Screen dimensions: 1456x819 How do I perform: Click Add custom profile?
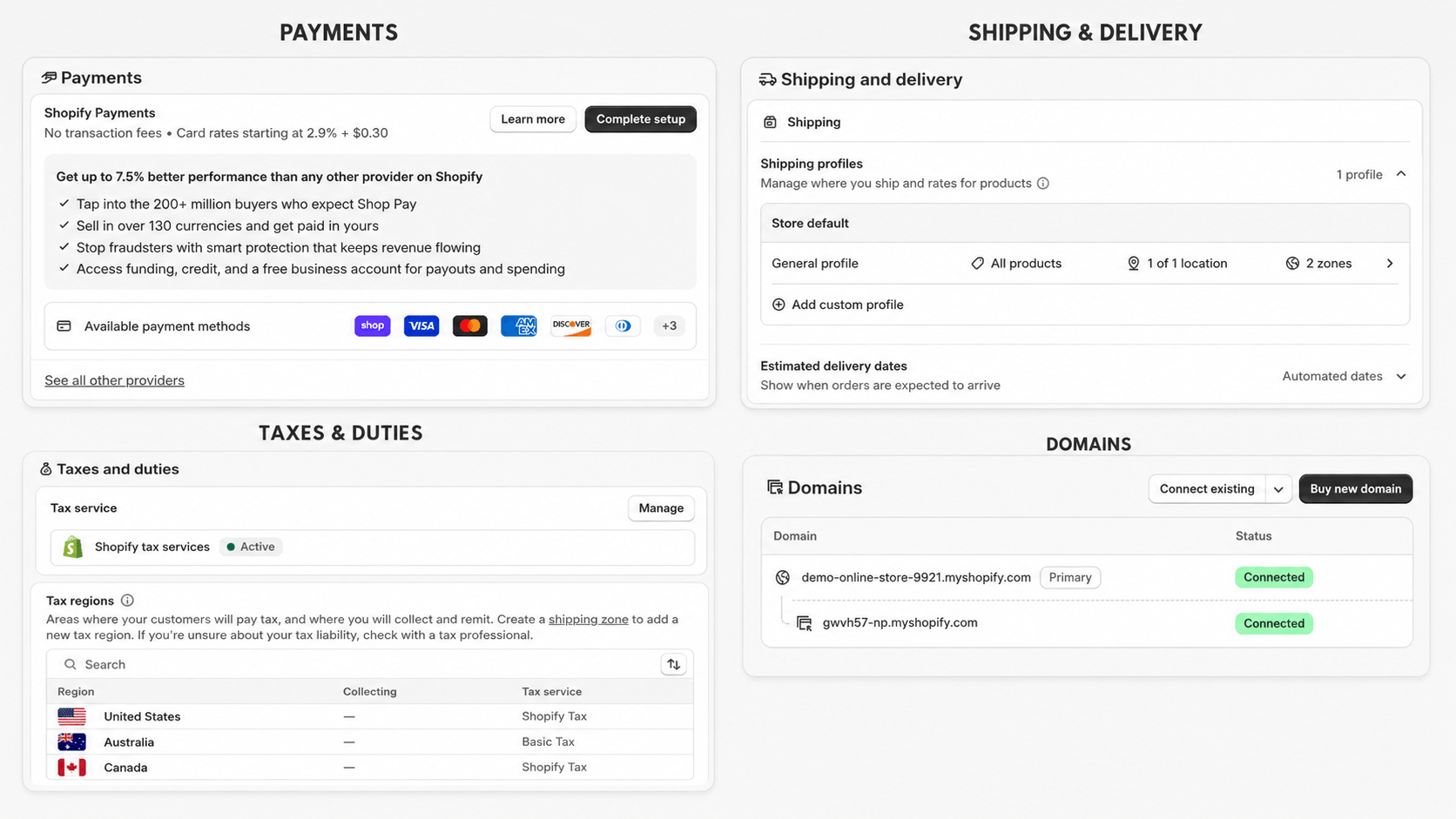(847, 305)
